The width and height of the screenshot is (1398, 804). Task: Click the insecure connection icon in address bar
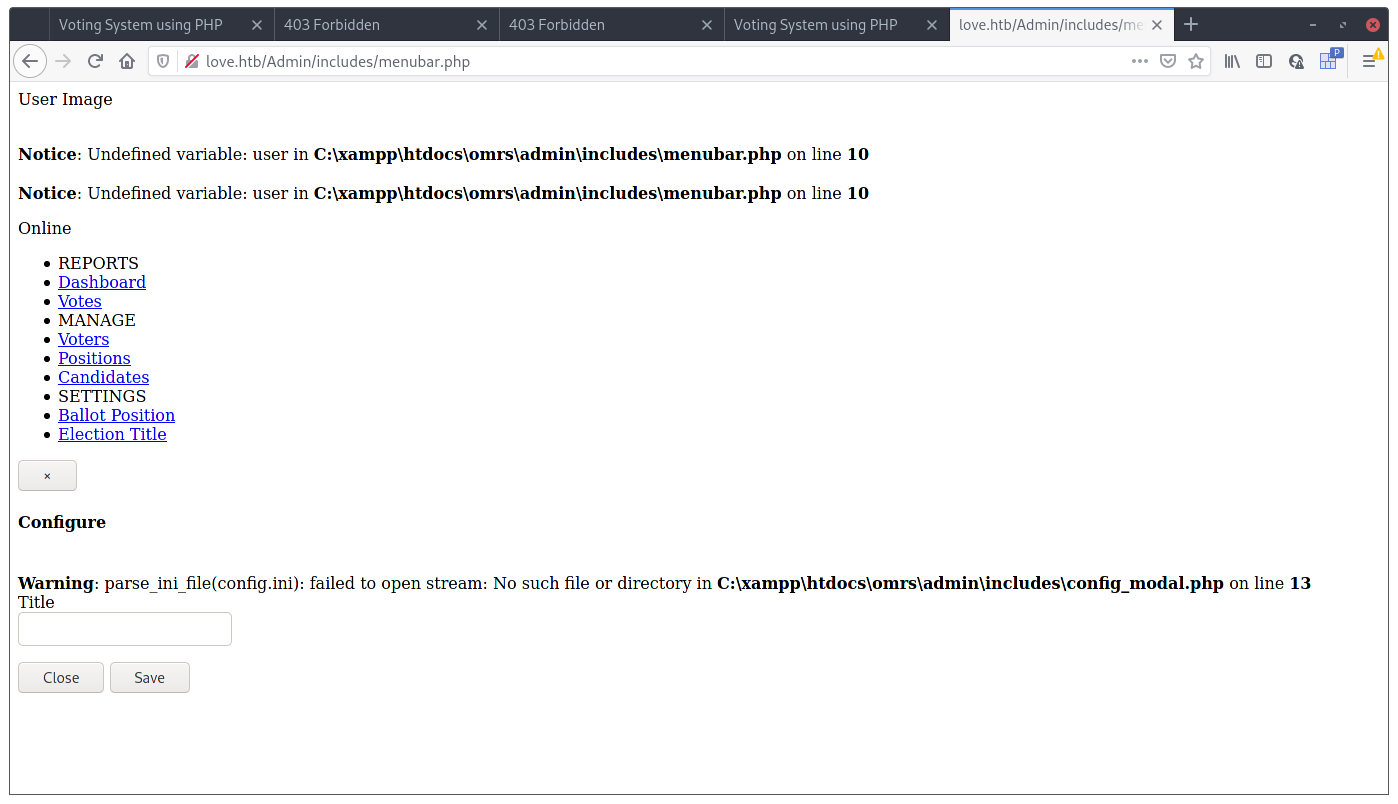(189, 61)
